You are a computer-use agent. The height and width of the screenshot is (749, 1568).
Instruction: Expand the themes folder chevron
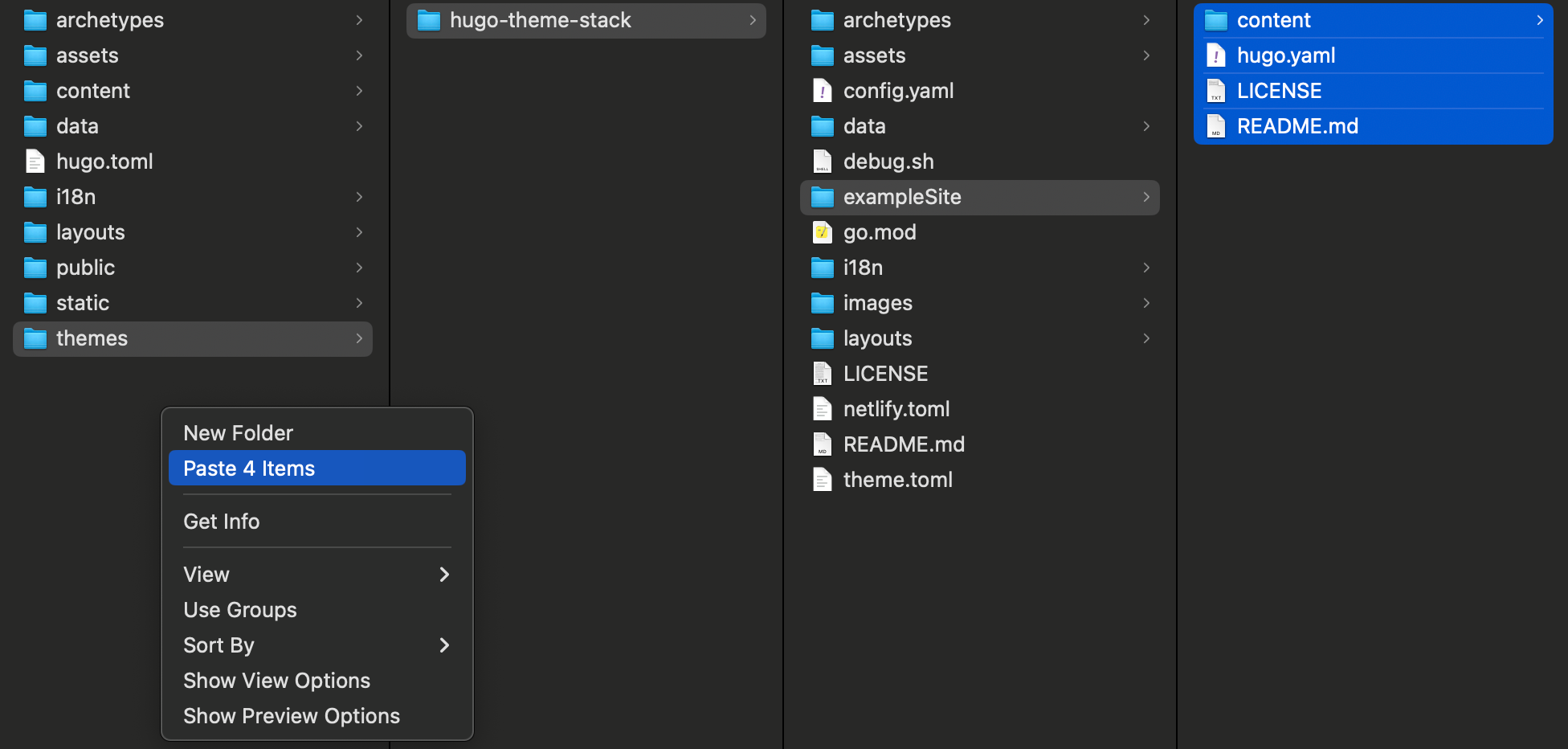click(x=359, y=338)
